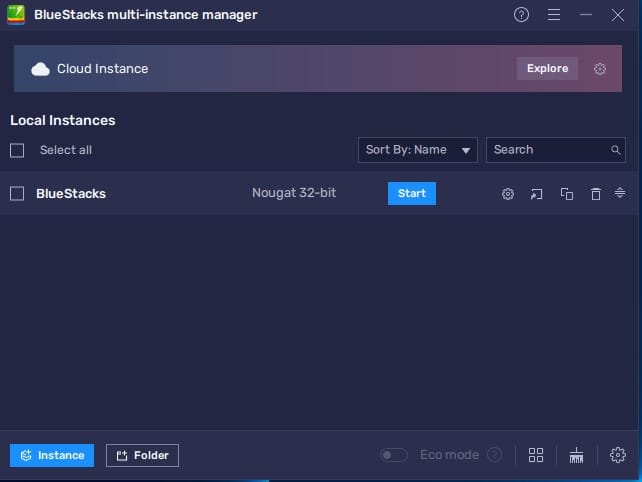Start the BlueStacks instance

click(412, 193)
